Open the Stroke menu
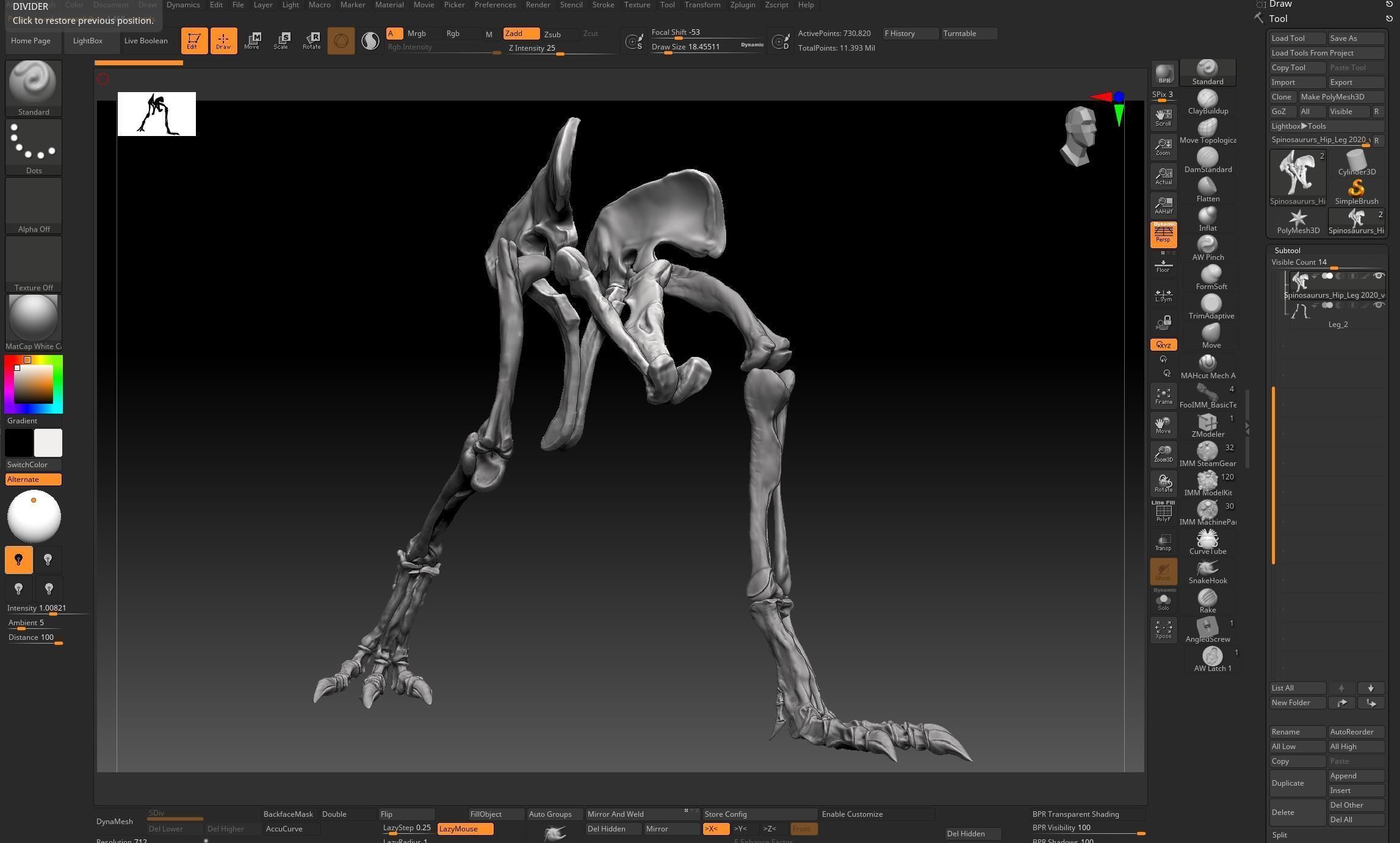The image size is (1400, 843). 603,5
